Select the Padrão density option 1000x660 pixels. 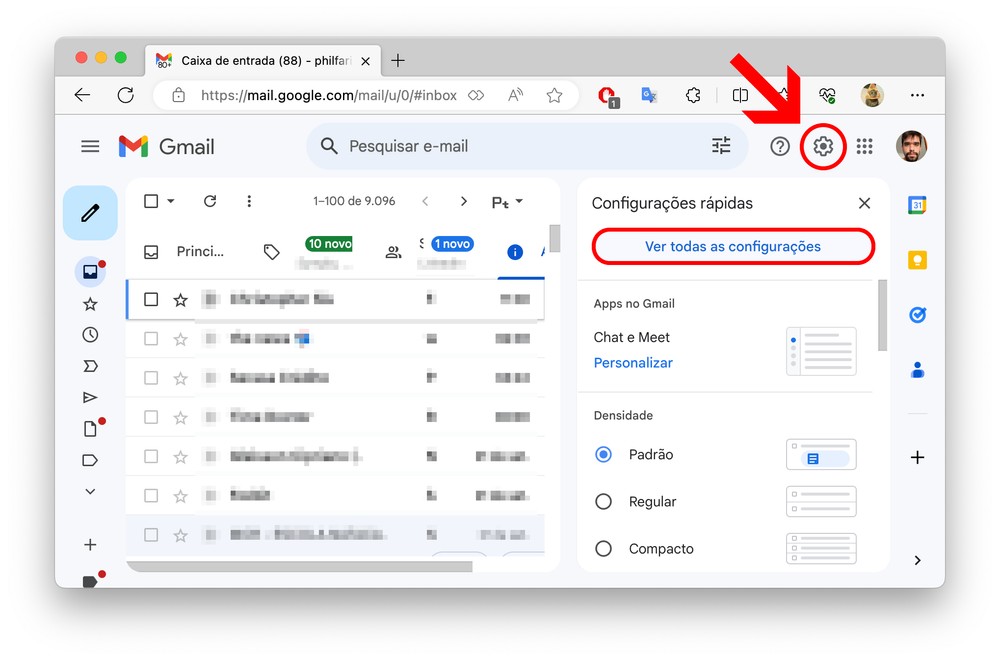[603, 454]
